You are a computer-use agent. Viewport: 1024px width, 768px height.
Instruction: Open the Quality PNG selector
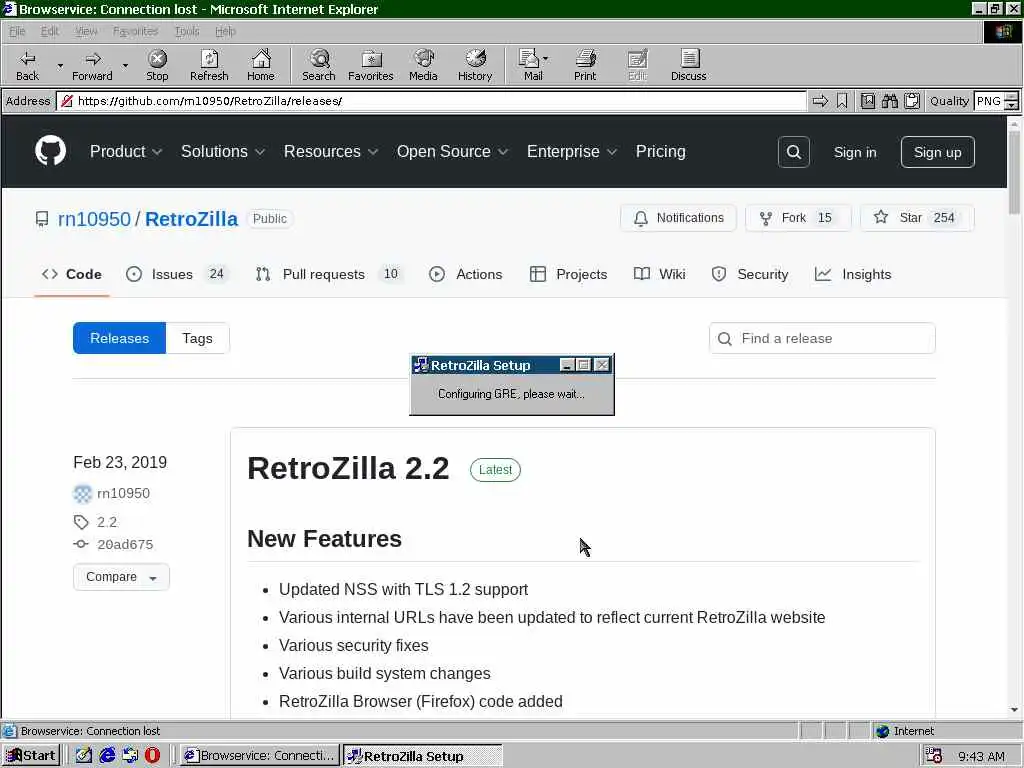click(x=997, y=101)
